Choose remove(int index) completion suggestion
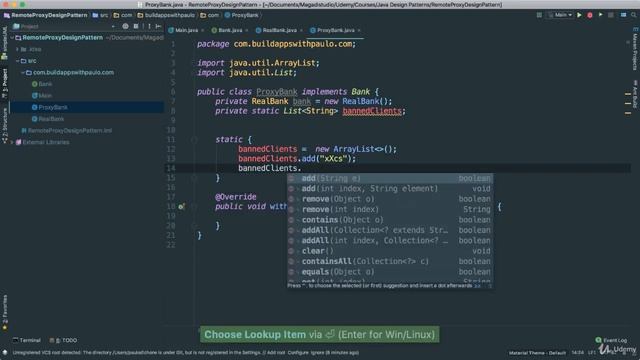Viewport: 640px width, 360px height. (x=390, y=209)
